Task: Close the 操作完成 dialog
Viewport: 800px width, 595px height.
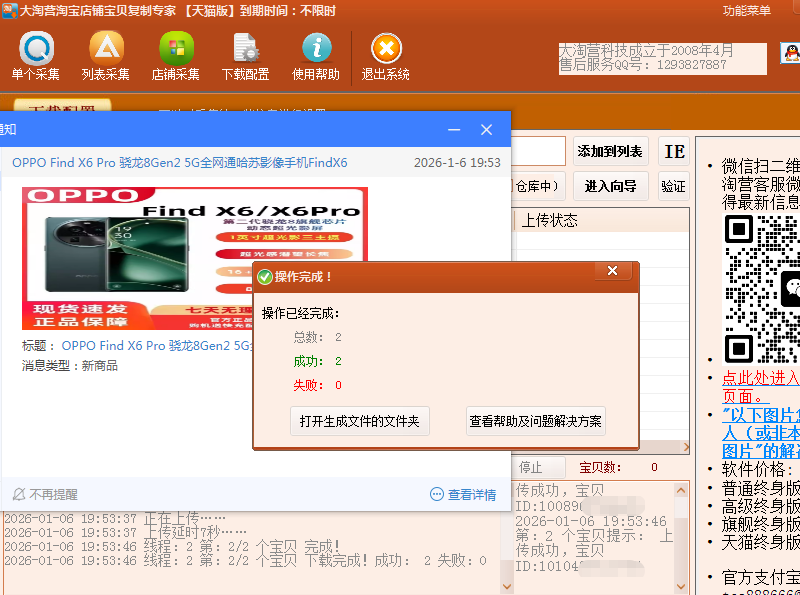Action: 612,272
